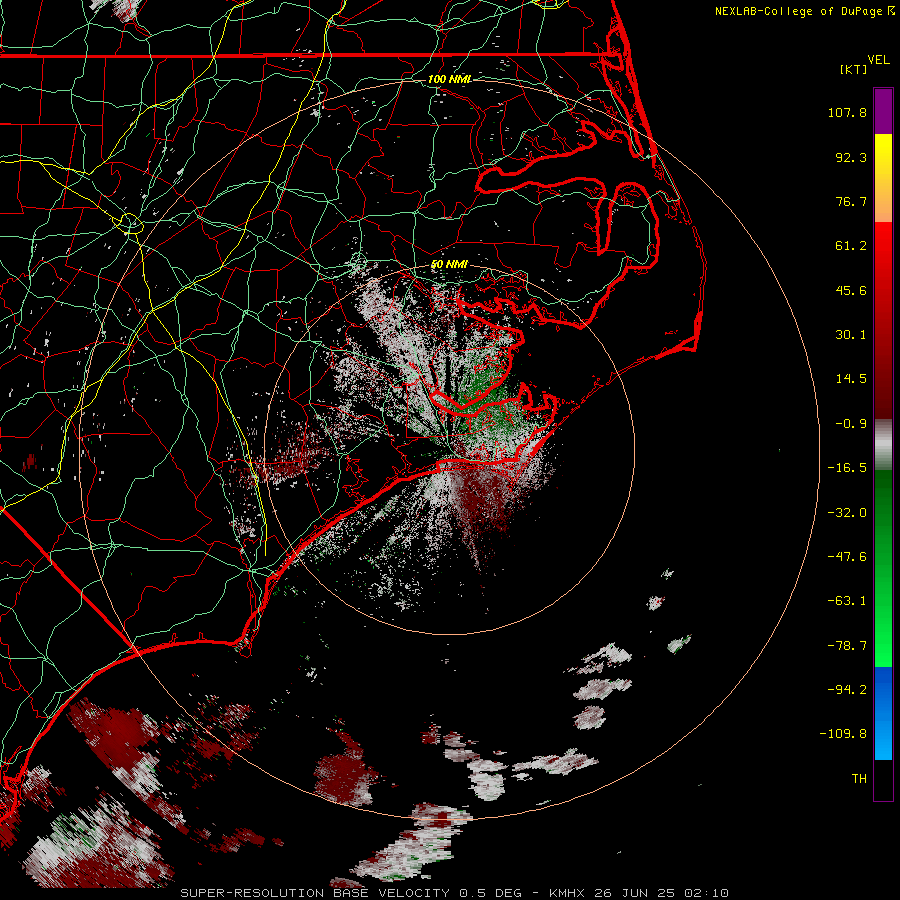Click the -16.5 velocity scale value
The height and width of the screenshot is (900, 900).
point(847,468)
